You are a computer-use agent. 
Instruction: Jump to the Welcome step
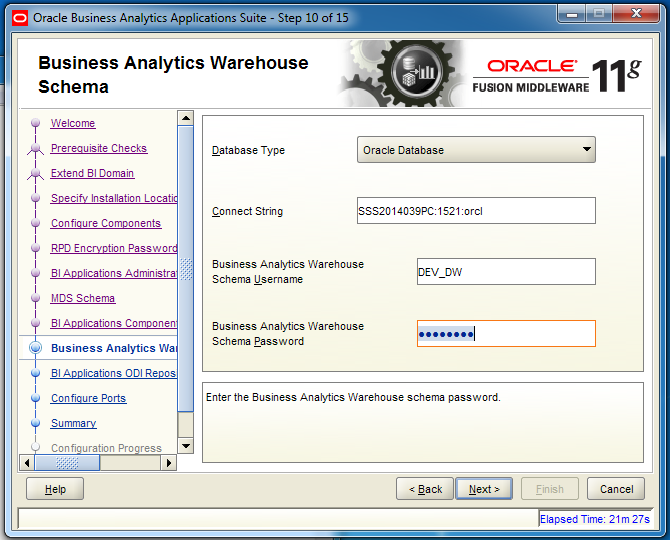click(73, 123)
